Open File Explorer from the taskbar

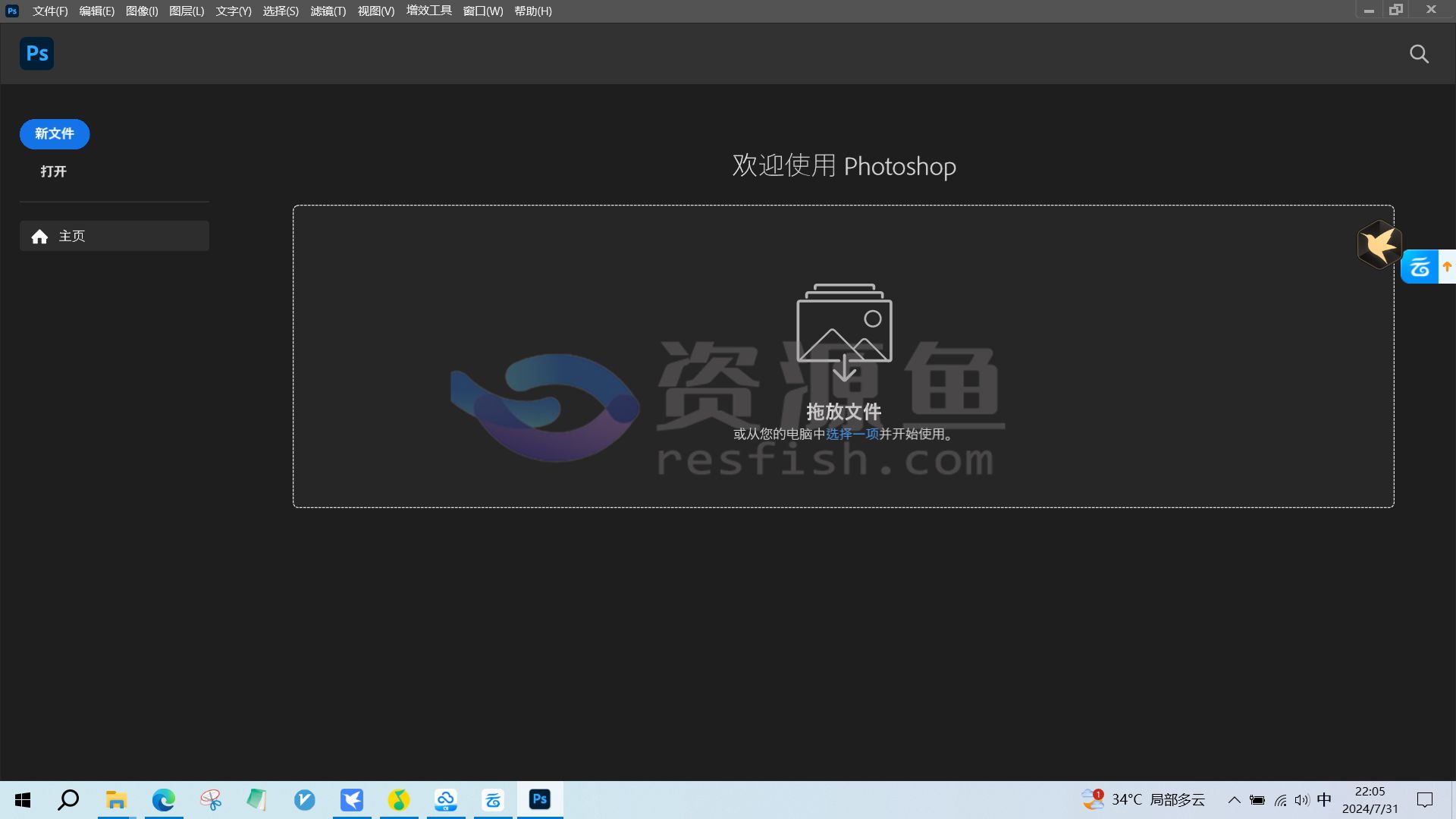point(116,800)
